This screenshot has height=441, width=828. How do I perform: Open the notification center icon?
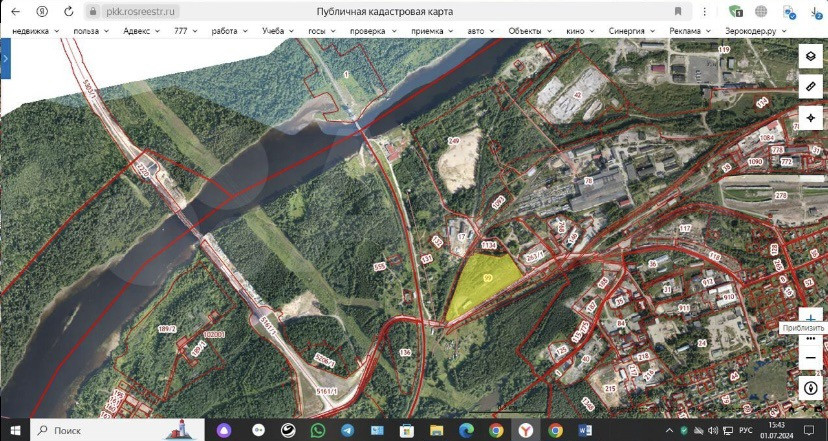pos(809,430)
